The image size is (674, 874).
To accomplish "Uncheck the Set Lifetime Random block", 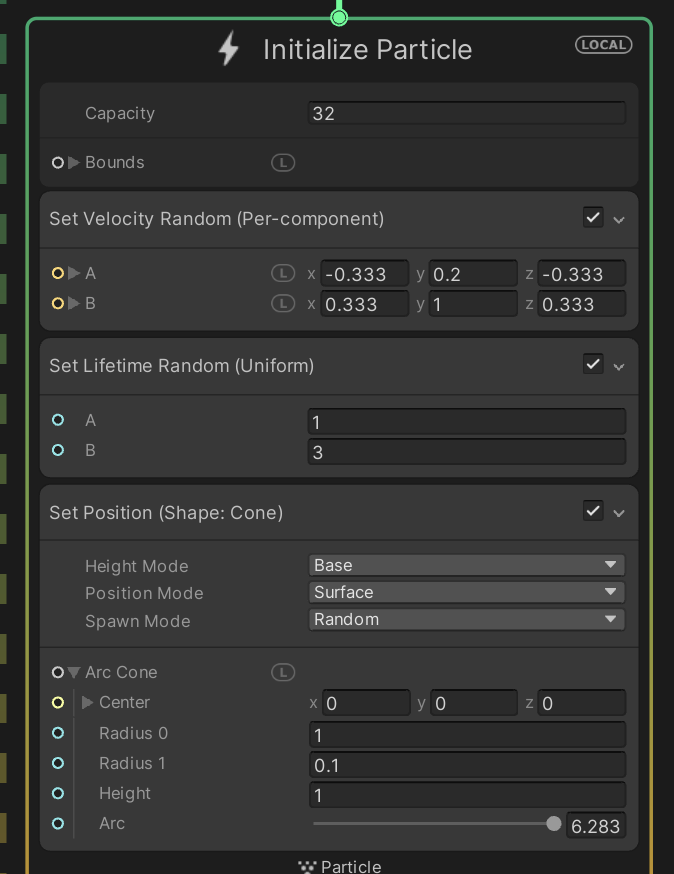I will coord(593,363).
